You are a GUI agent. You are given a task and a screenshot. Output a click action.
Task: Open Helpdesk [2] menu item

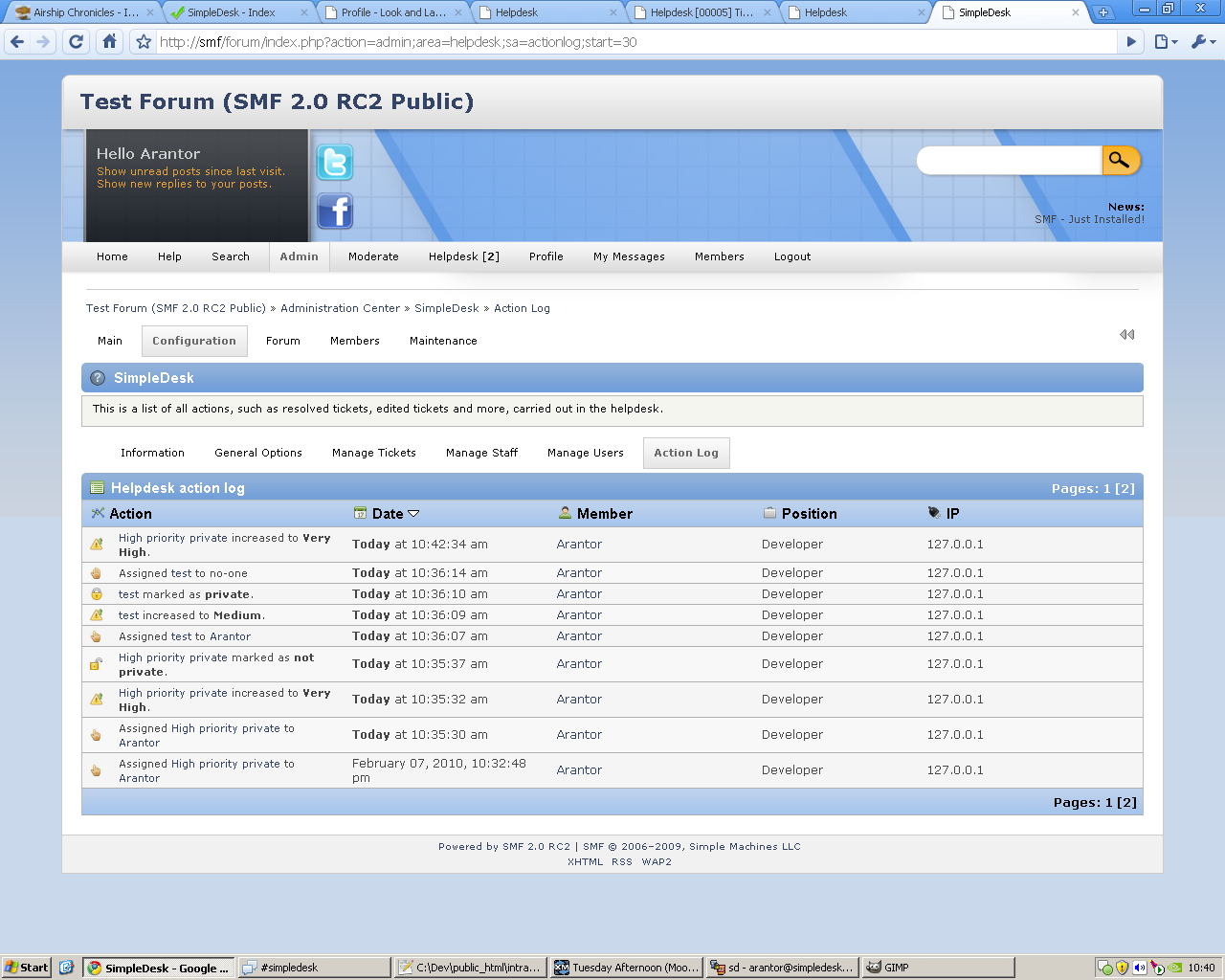click(464, 256)
